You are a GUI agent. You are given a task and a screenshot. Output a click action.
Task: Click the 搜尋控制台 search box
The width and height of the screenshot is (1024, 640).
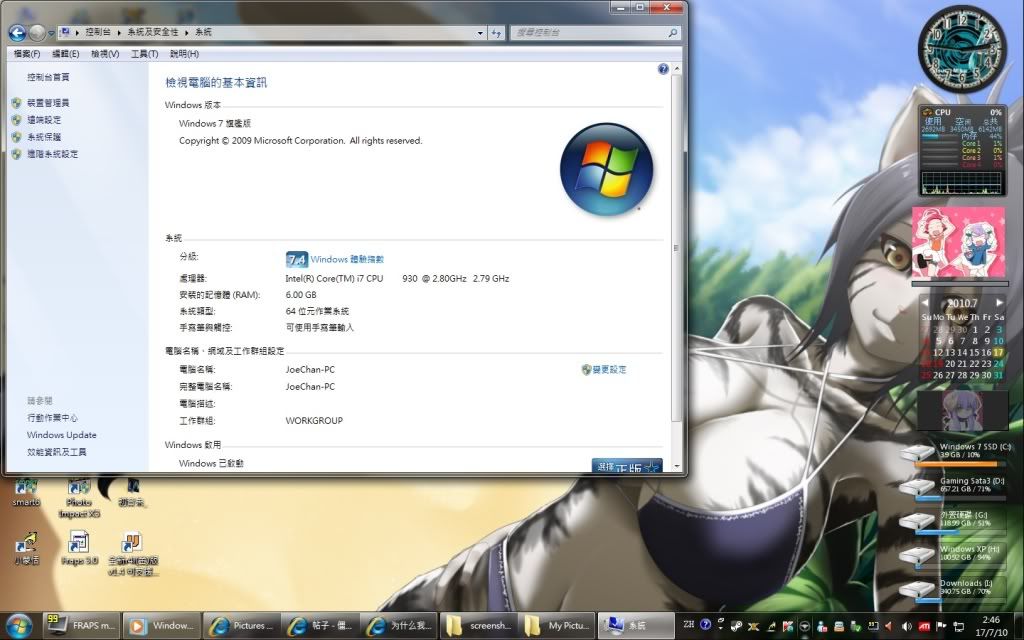tap(594, 32)
